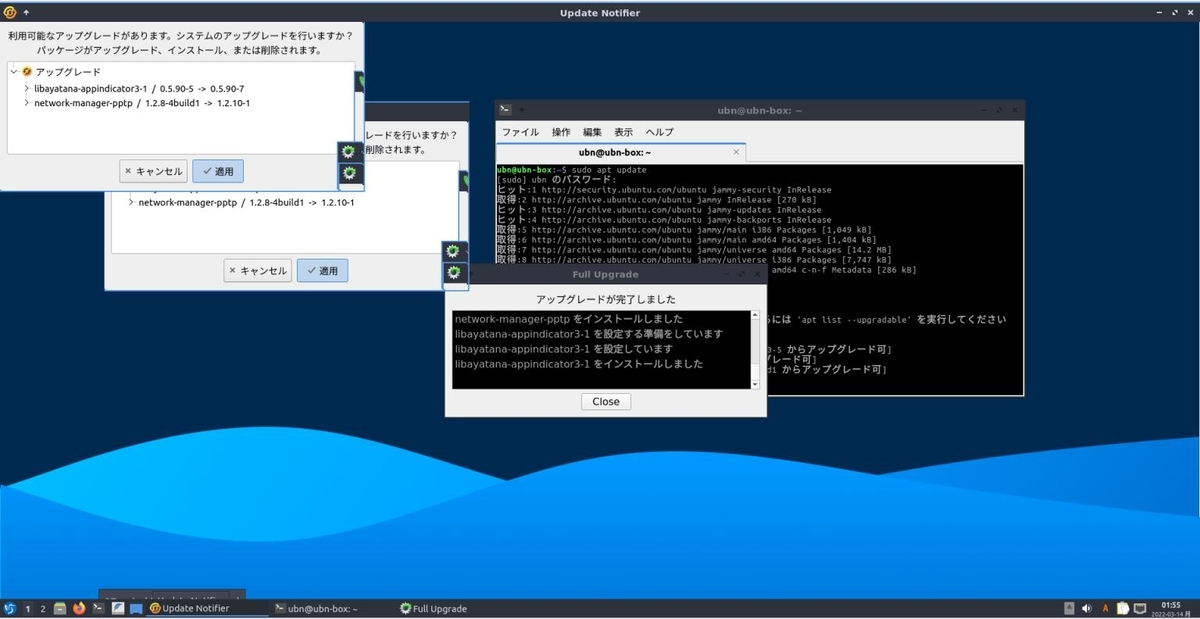This screenshot has height=619, width=1200.
Task: Expand the libayatana-appindicator3-1 package entry
Action: click(28, 88)
